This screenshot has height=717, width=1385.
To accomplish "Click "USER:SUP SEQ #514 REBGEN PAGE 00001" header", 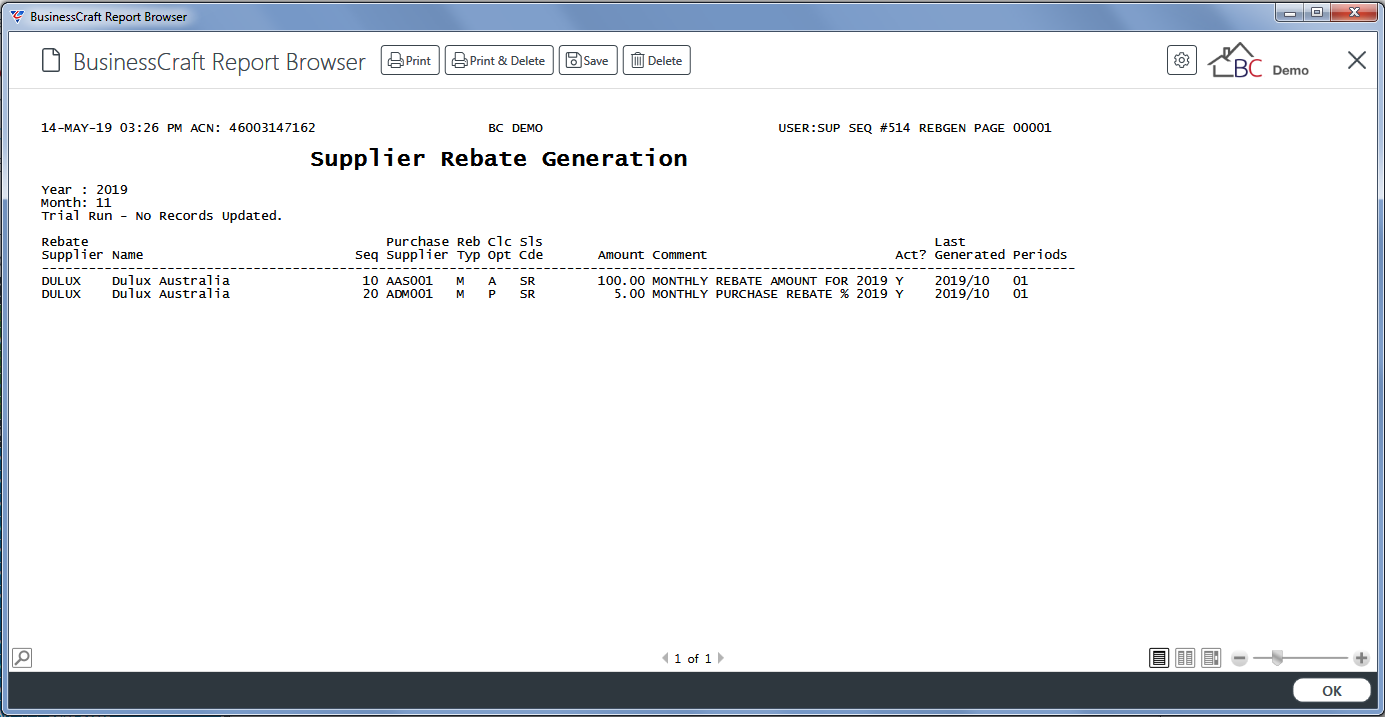I will 915,128.
